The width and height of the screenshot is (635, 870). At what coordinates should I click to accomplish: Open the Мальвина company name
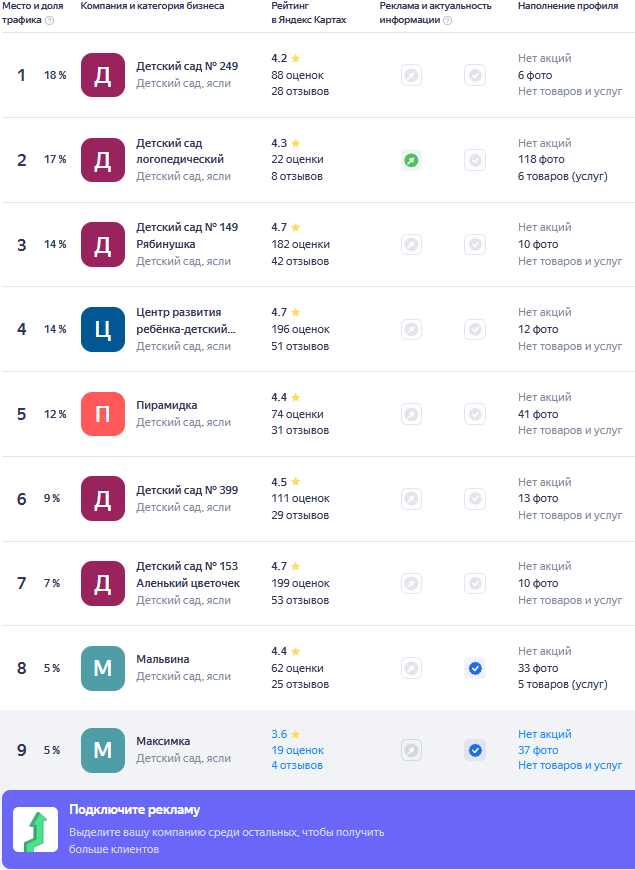pos(163,660)
